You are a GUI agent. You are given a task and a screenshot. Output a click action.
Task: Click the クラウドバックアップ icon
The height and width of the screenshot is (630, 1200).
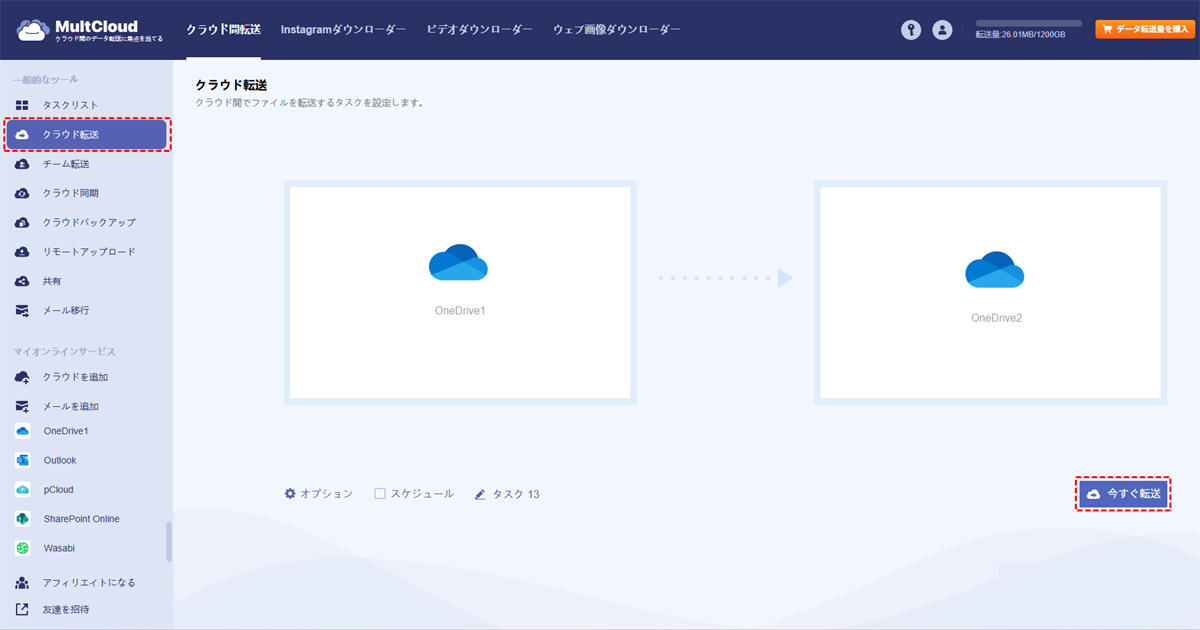point(22,222)
